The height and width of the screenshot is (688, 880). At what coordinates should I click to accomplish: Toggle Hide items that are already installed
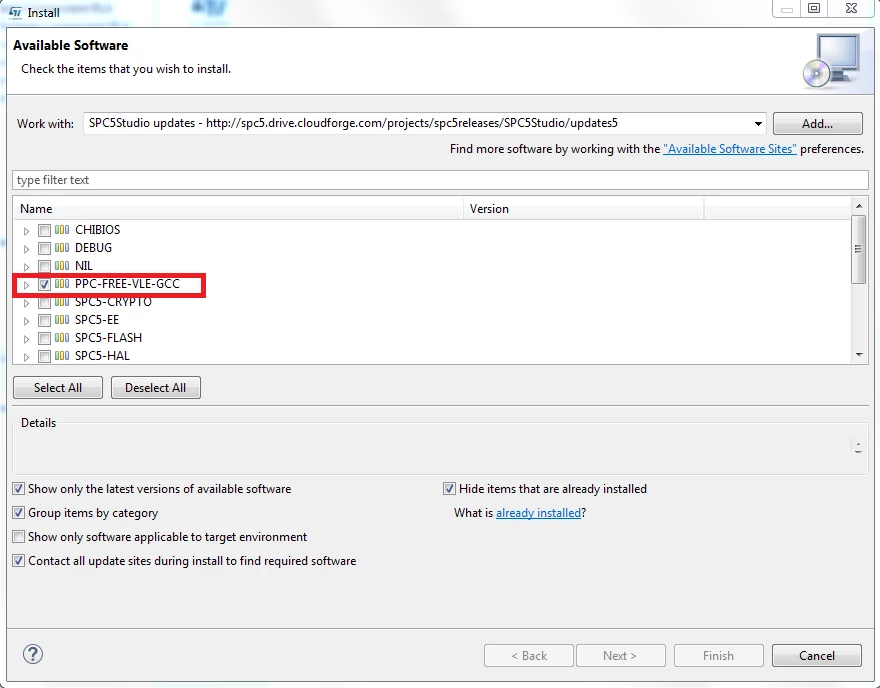click(x=449, y=489)
